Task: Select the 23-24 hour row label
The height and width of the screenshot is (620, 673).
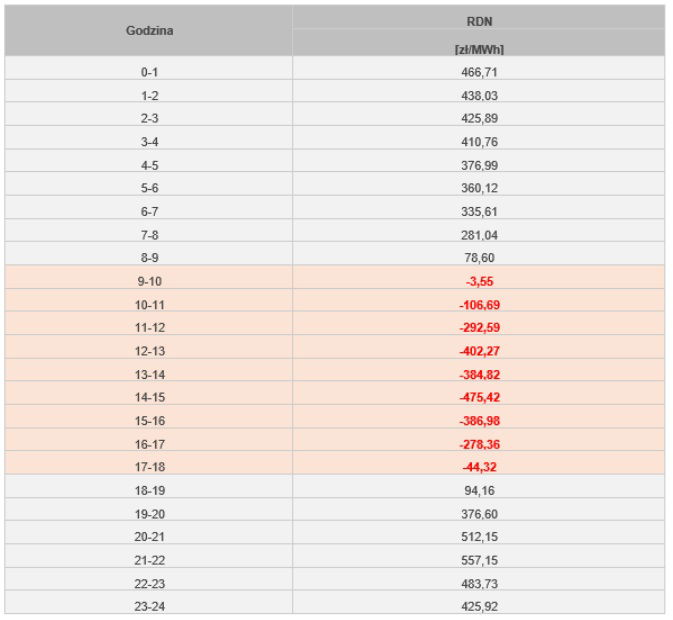Action: click(x=149, y=605)
